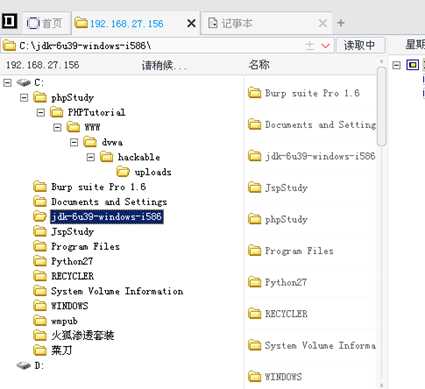Viewport: 425px width, 389px height.
Task: Click jdk-6u39-windows-i586 folder icon in file list
Action: (x=255, y=156)
